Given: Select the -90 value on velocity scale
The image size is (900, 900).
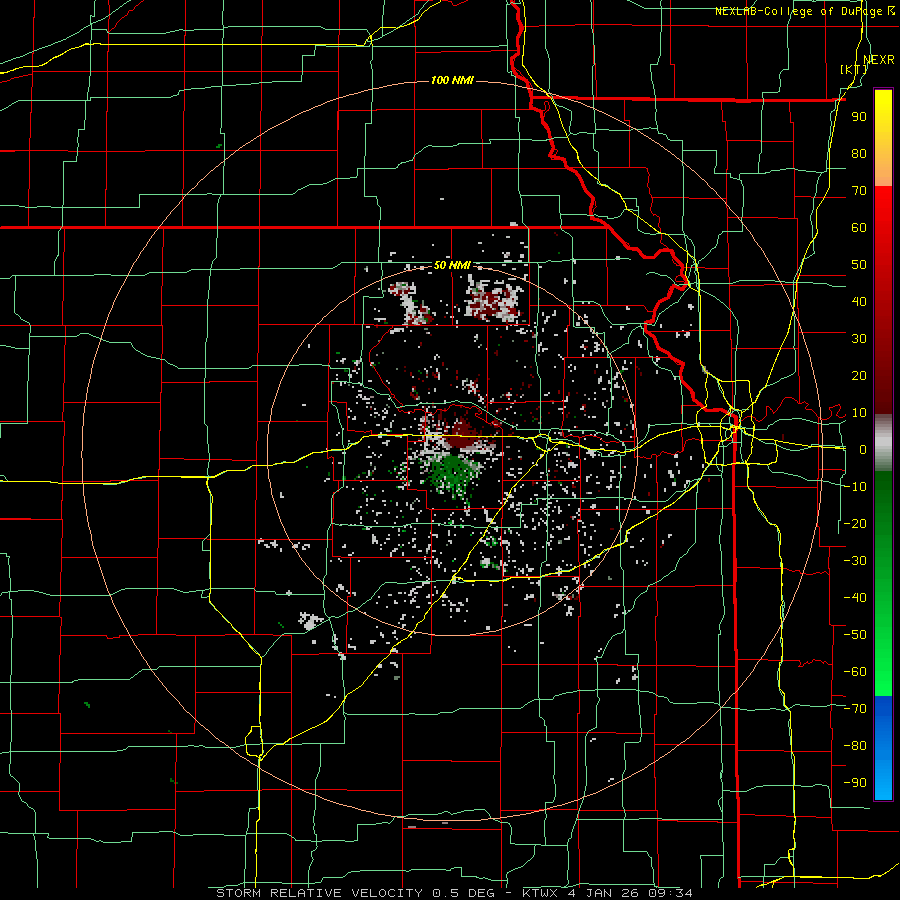Looking at the screenshot, I should point(855,783).
